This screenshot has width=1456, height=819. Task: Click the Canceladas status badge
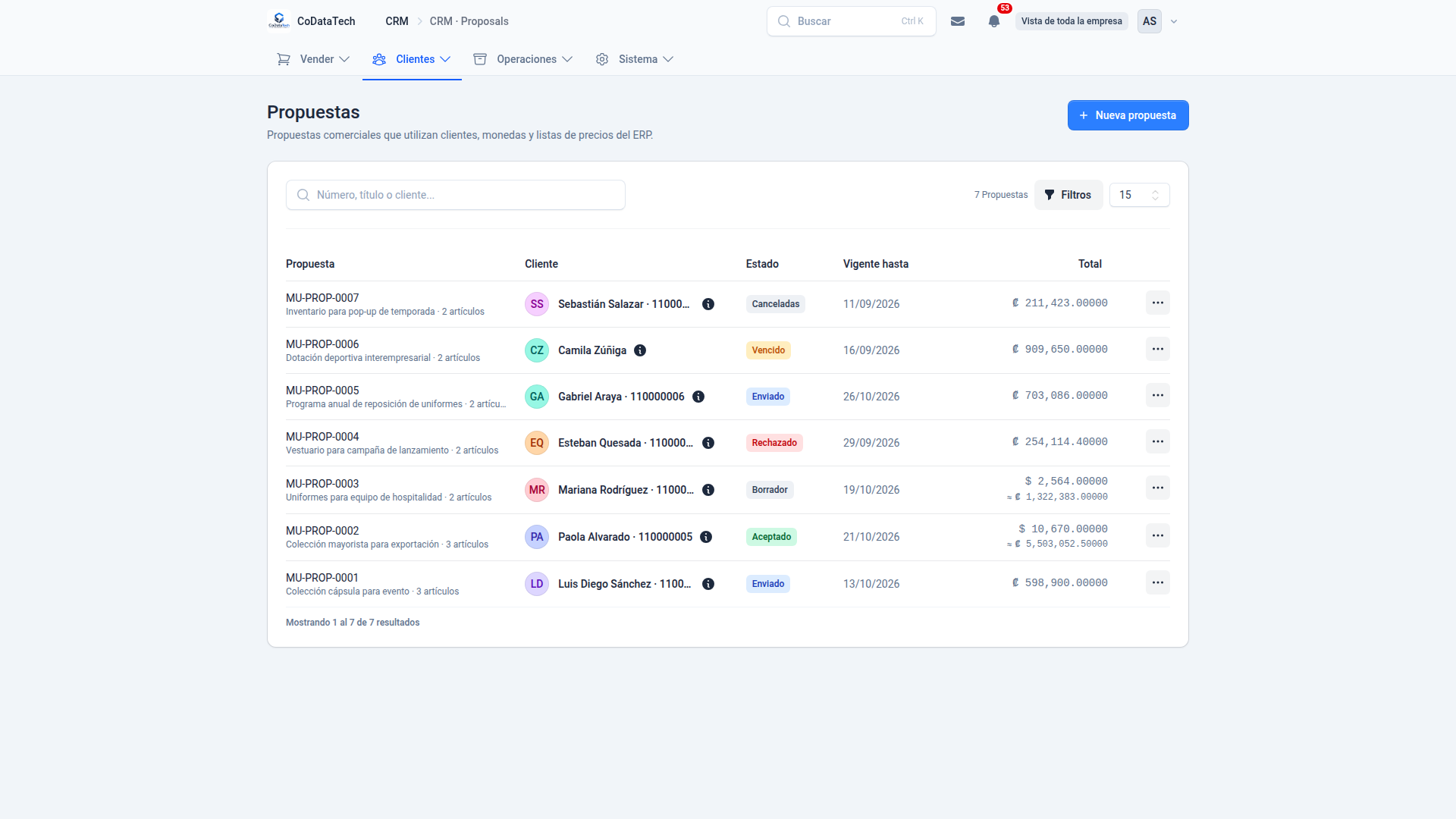776,304
